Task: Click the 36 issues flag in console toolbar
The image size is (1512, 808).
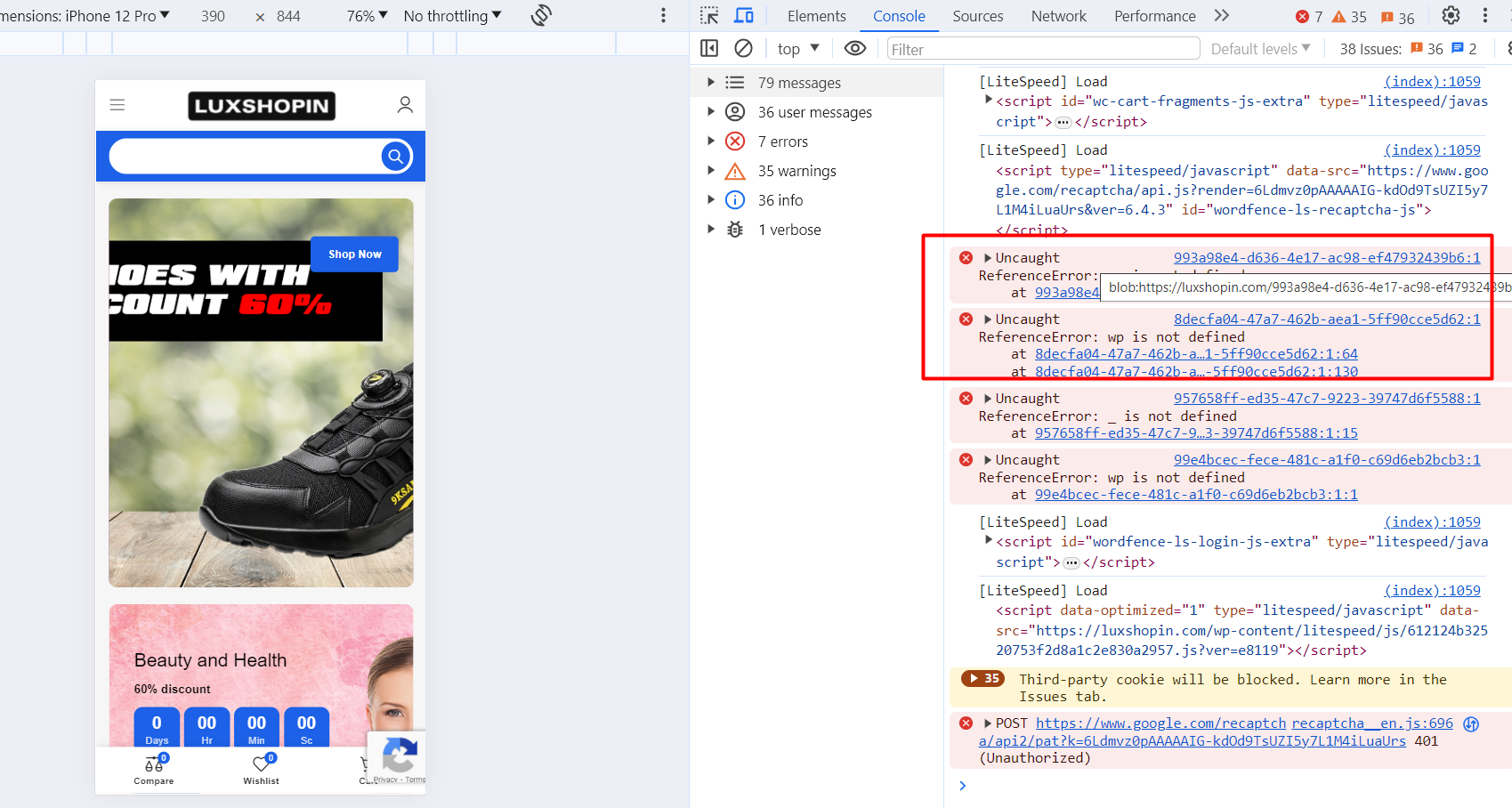Action: click(1427, 49)
